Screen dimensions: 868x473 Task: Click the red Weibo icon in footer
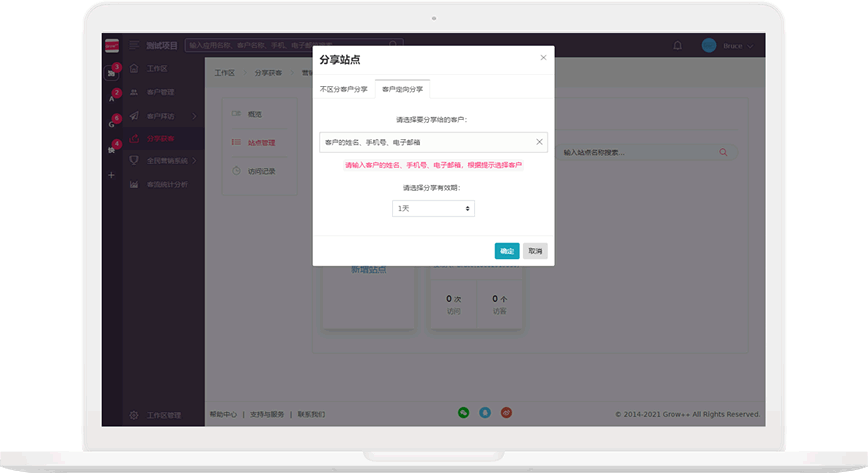[x=507, y=412]
